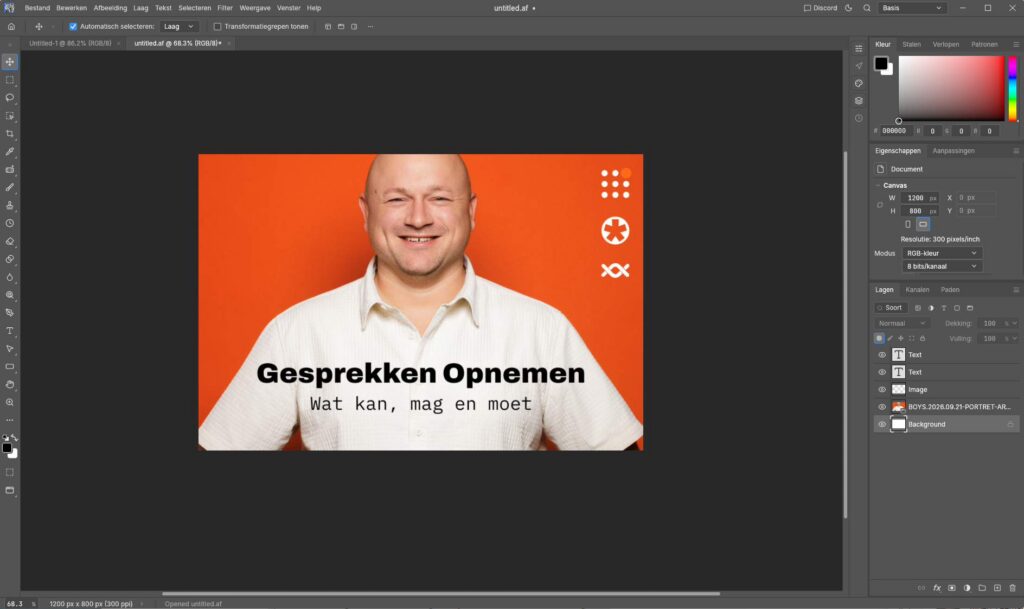Viewport: 1024px width, 609px height.
Task: Select the Zoom tool in the toolbar
Action: point(10,403)
